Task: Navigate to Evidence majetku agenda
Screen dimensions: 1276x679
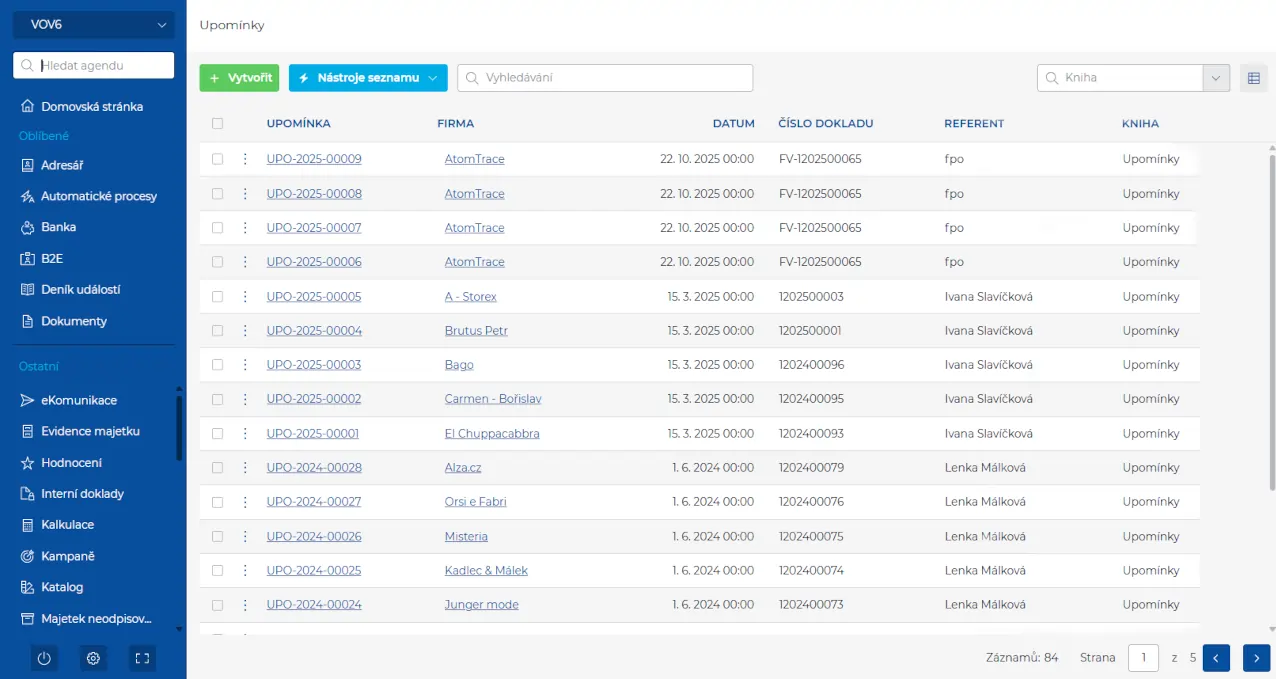Action: 90,431
